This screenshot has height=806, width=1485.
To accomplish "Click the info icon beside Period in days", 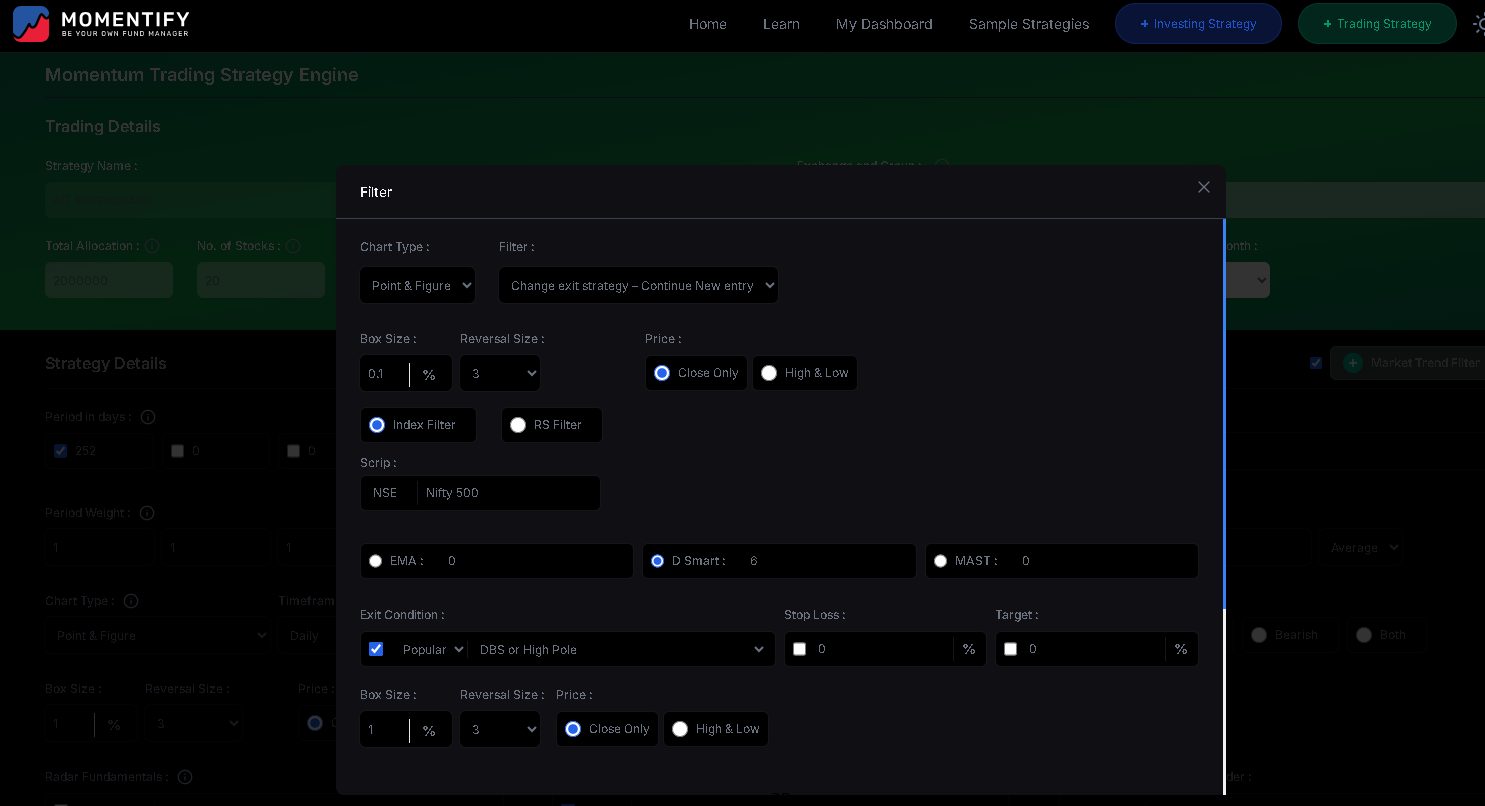I will click(x=148, y=416).
